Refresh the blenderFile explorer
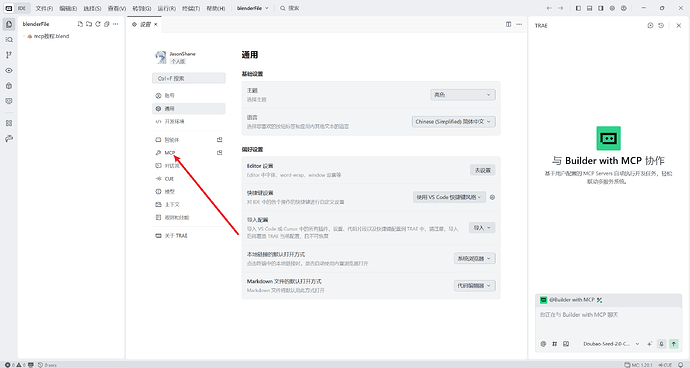The width and height of the screenshot is (690, 368). pos(98,24)
